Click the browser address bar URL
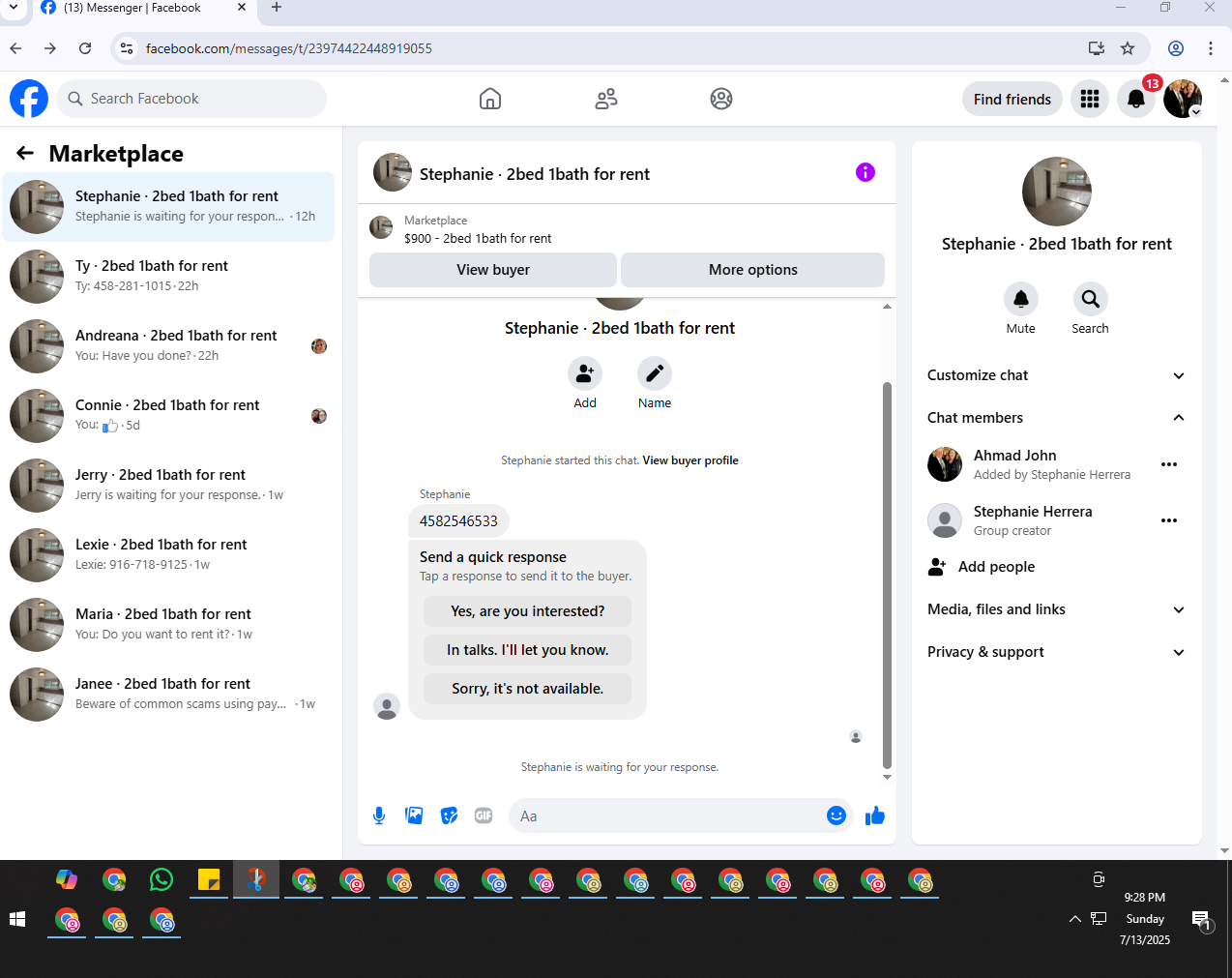The height and width of the screenshot is (978, 1232). 288,48
